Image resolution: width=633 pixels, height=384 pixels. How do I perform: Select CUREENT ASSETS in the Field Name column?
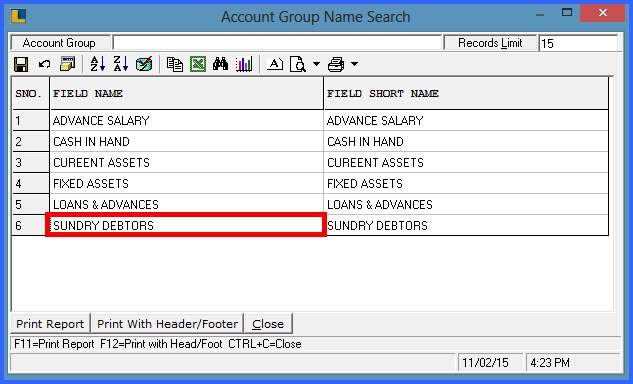tap(187, 162)
